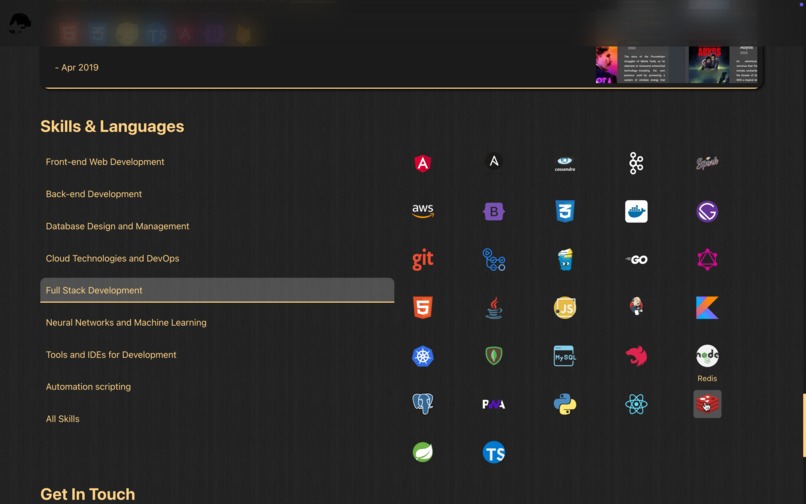806x504 pixels.
Task: Click the yellow JavaScript JS icon
Action: tap(564, 308)
